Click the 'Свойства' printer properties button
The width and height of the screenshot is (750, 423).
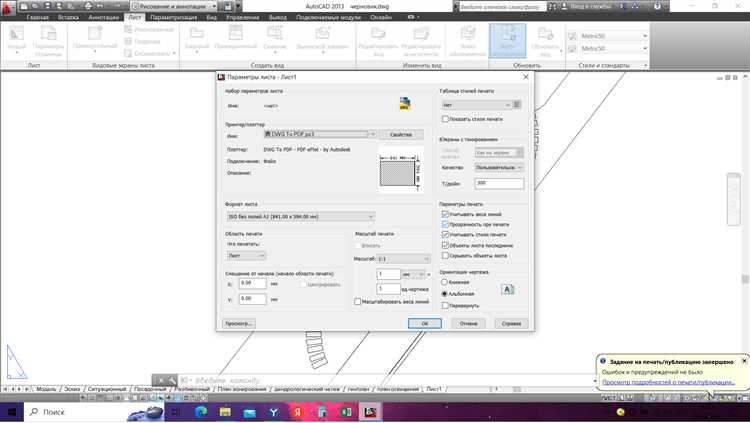point(401,134)
